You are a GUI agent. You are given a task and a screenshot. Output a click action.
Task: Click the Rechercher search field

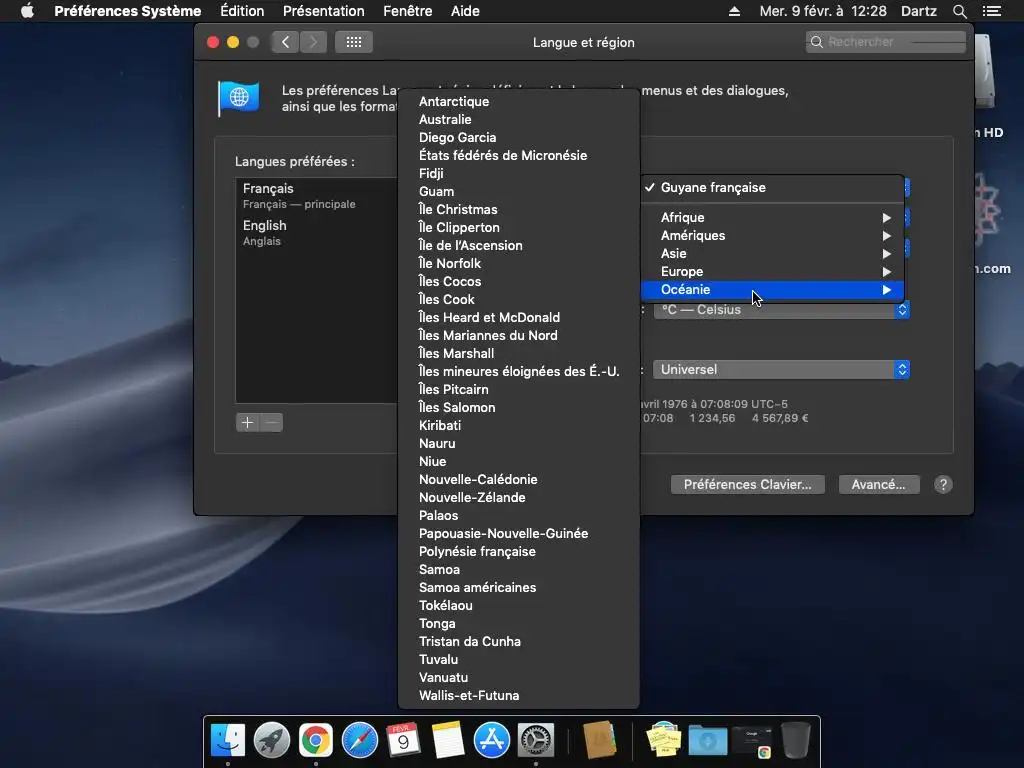pos(886,42)
